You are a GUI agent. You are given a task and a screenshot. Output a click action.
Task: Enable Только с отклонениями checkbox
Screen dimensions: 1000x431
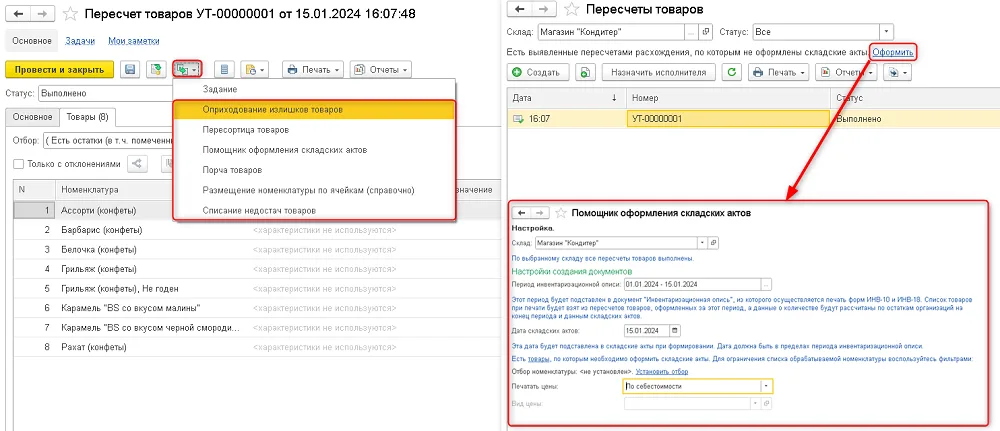coord(18,164)
